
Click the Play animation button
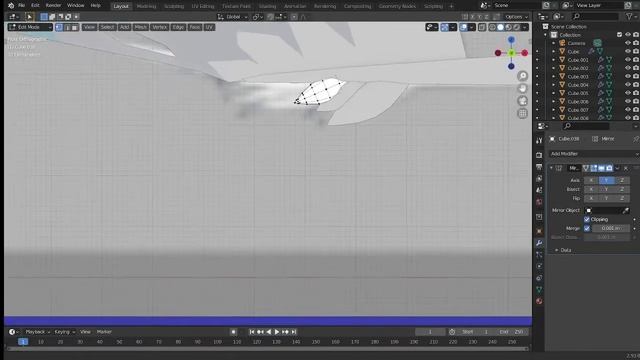[277, 332]
